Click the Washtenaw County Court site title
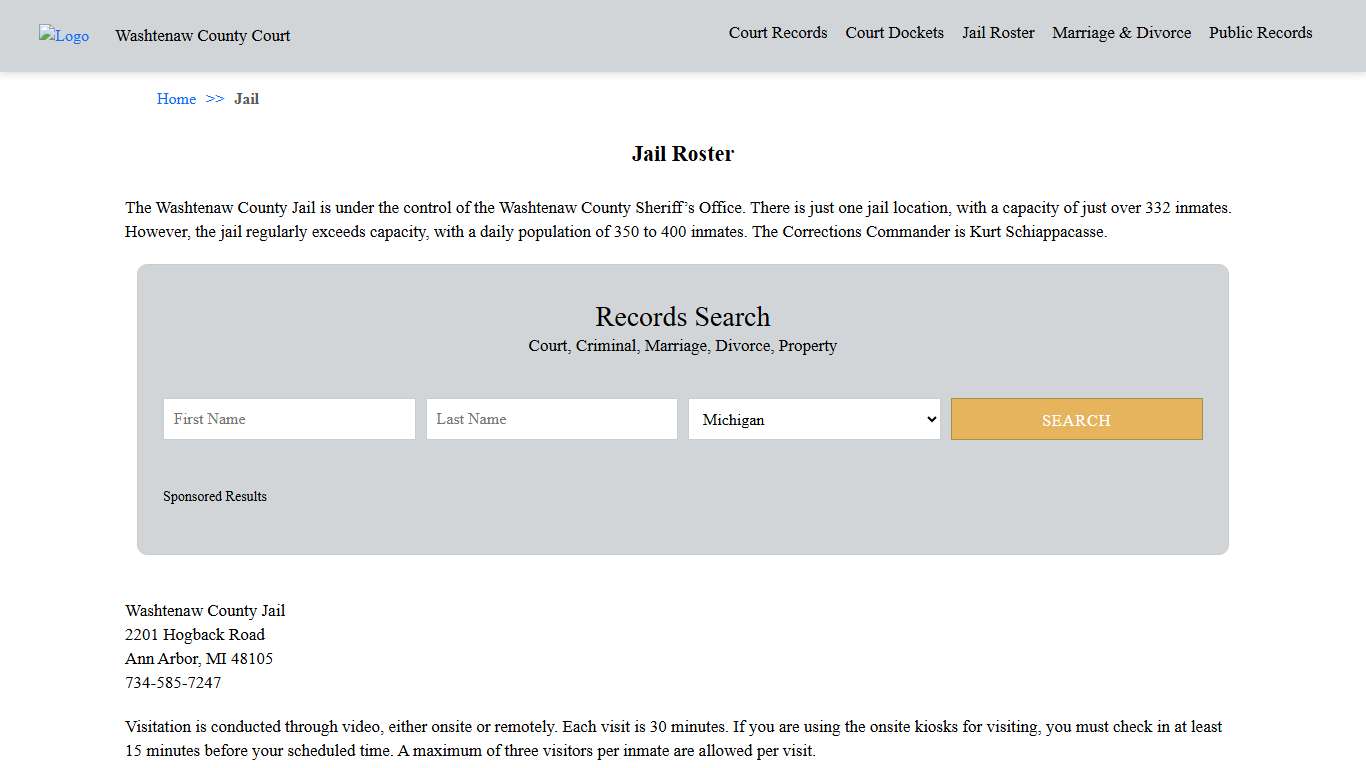Viewport: 1366px width, 768px height. click(x=202, y=36)
